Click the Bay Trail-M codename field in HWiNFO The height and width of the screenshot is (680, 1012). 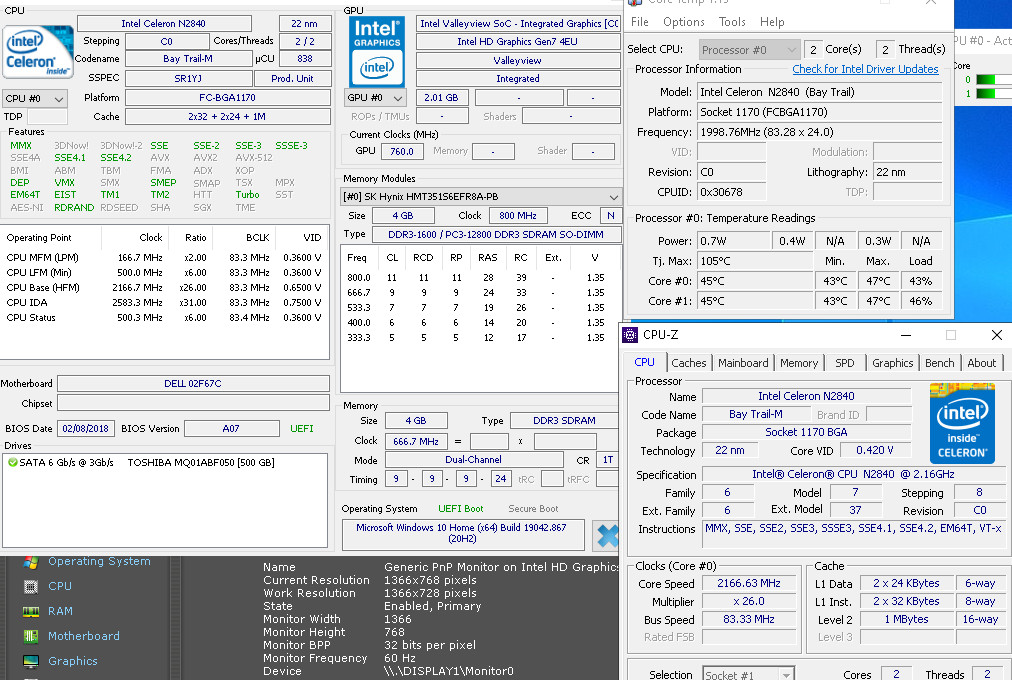[188, 59]
